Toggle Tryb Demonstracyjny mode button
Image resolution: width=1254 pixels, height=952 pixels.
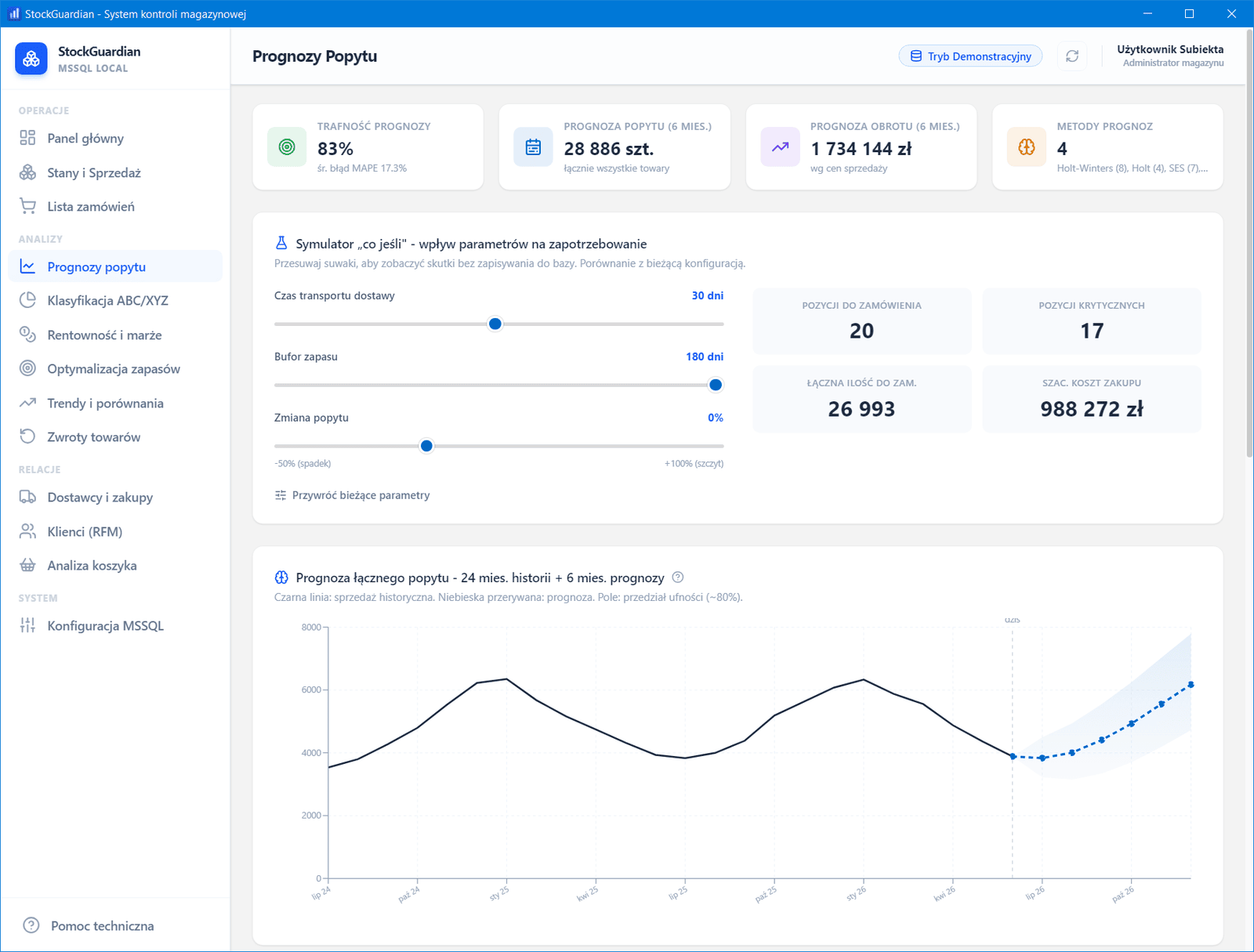tap(970, 56)
